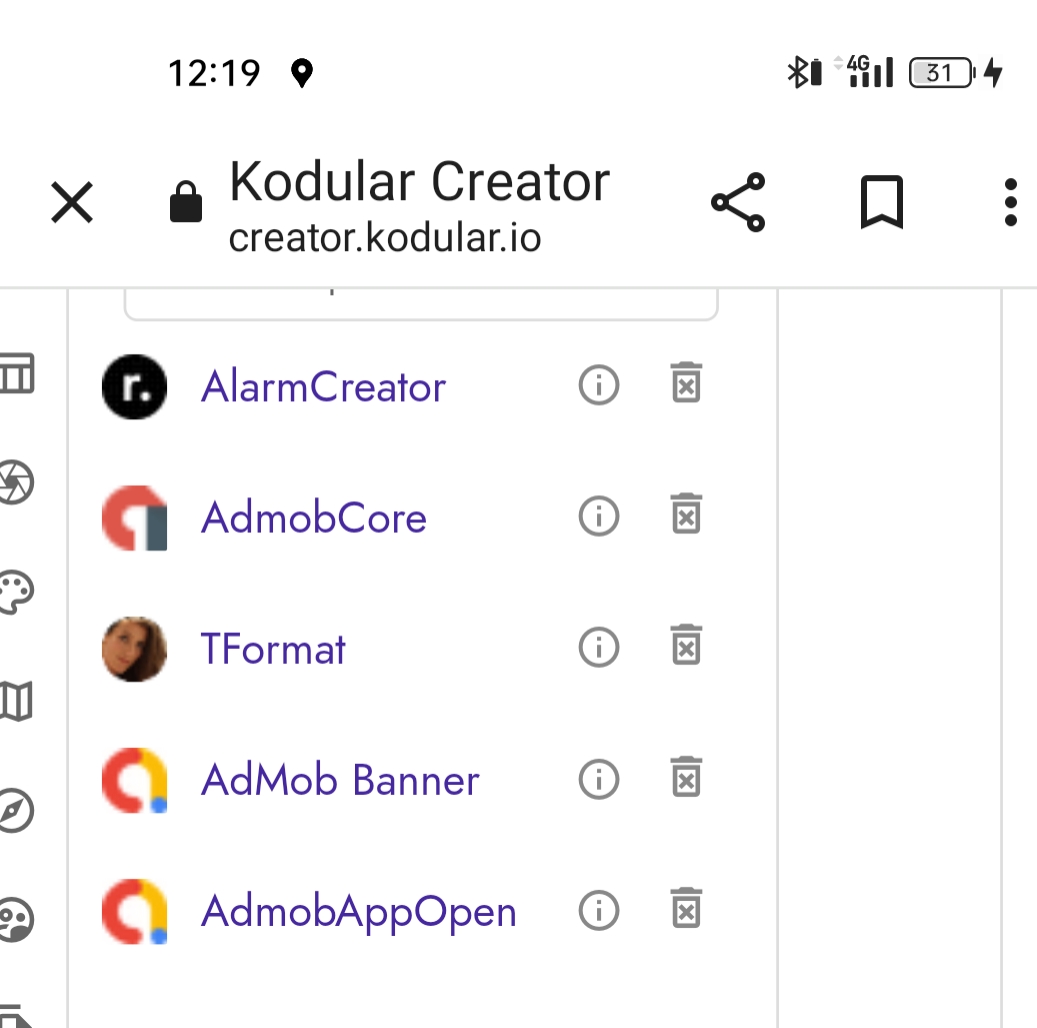This screenshot has width=1037, height=1028.
Task: Open AdmobAppOpen extension info
Action: pos(598,911)
